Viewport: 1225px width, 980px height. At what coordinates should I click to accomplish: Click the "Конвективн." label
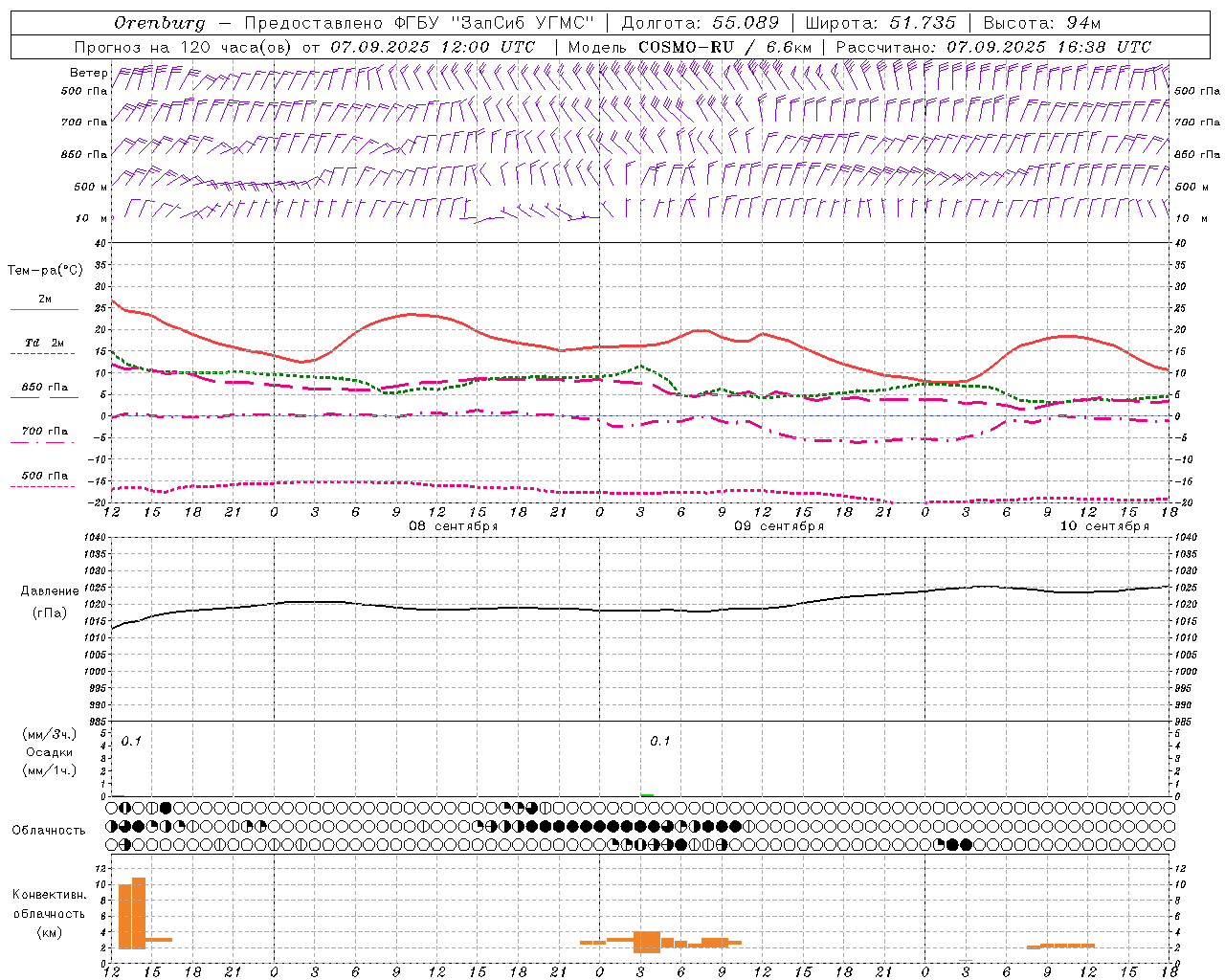[x=49, y=895]
